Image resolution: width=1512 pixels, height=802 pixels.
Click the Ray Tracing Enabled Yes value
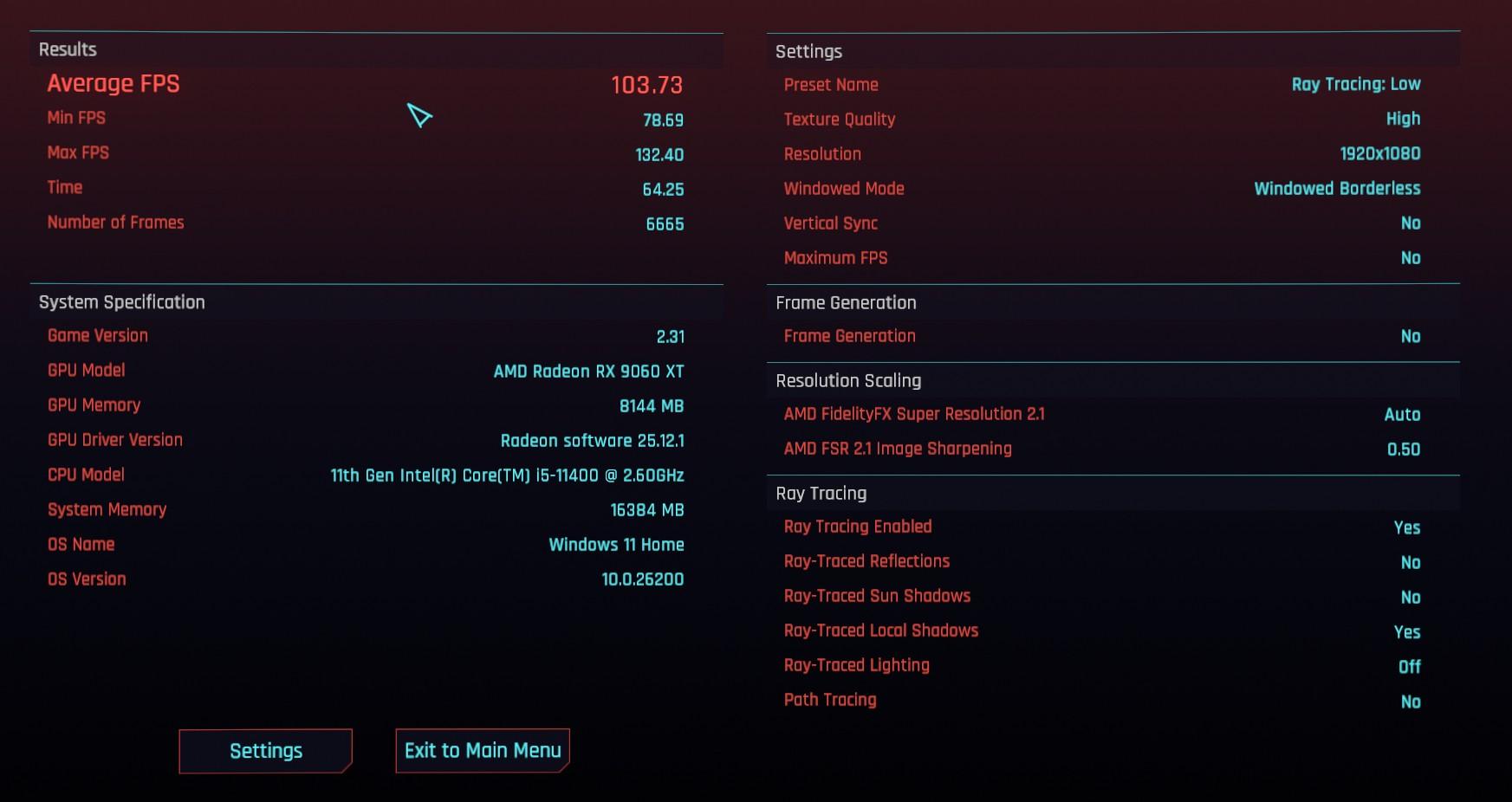tap(1406, 527)
